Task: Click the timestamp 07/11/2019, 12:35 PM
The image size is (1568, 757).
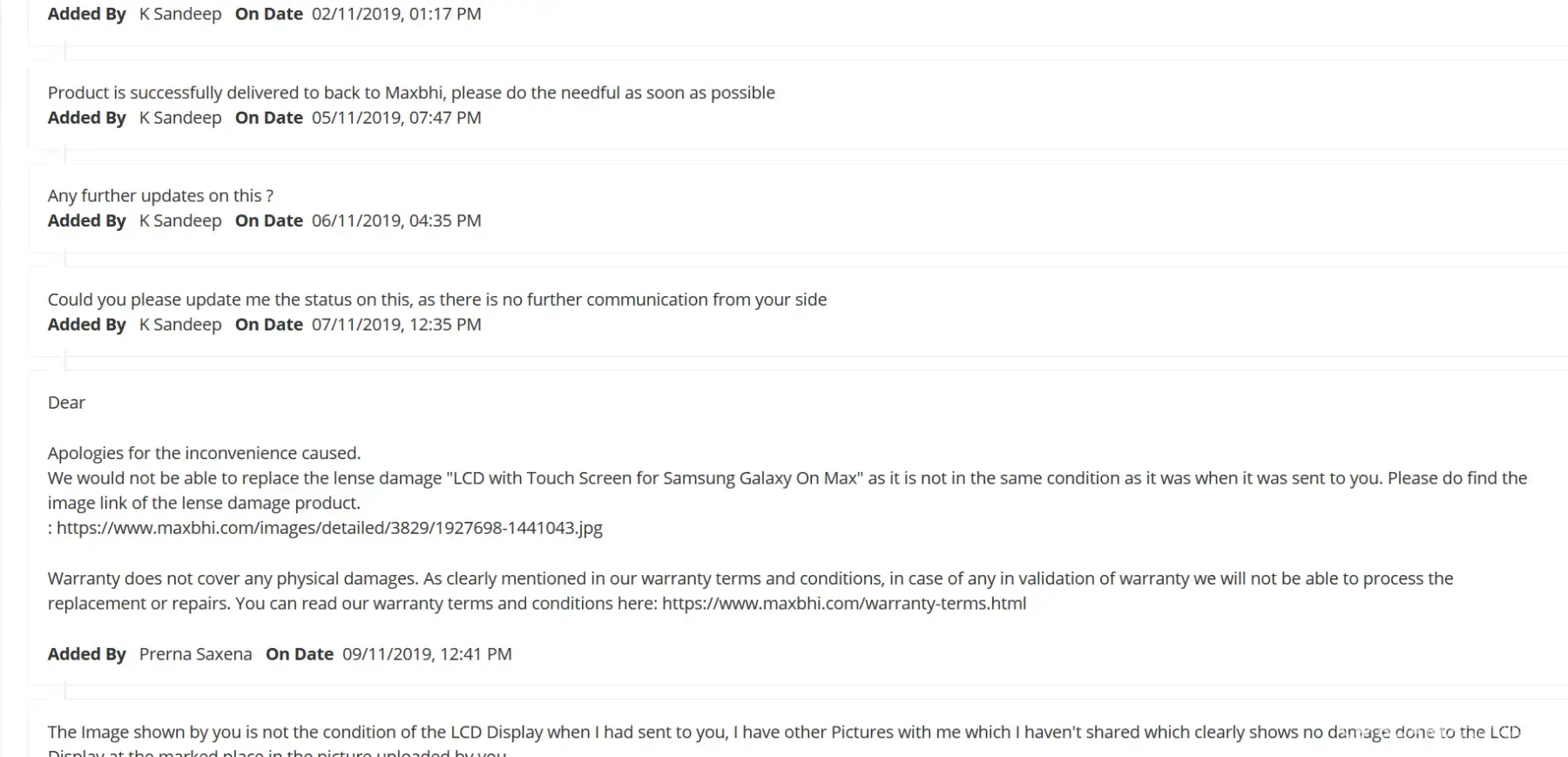Action: click(x=395, y=325)
